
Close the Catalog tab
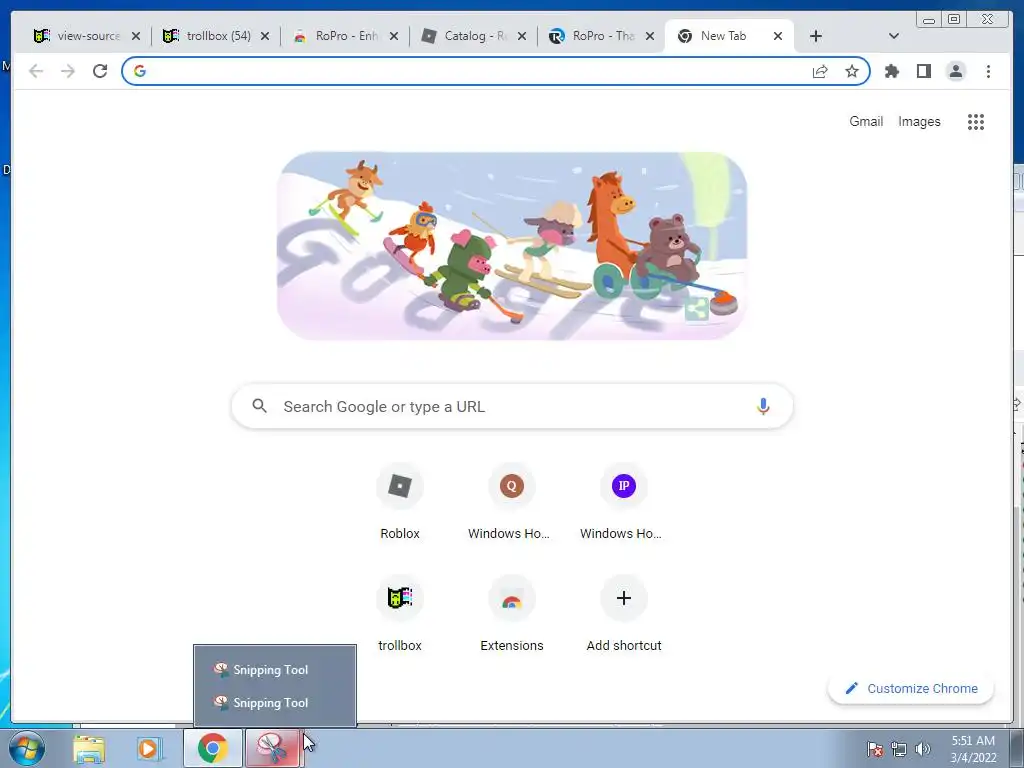point(522,37)
